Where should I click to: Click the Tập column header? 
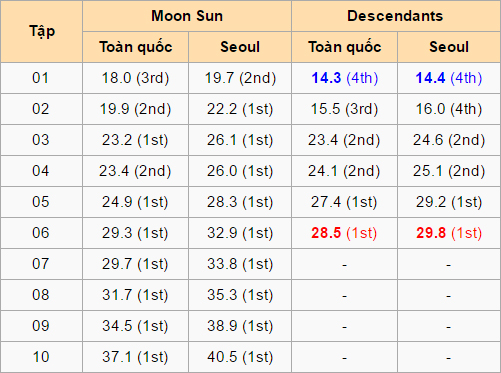(41, 31)
